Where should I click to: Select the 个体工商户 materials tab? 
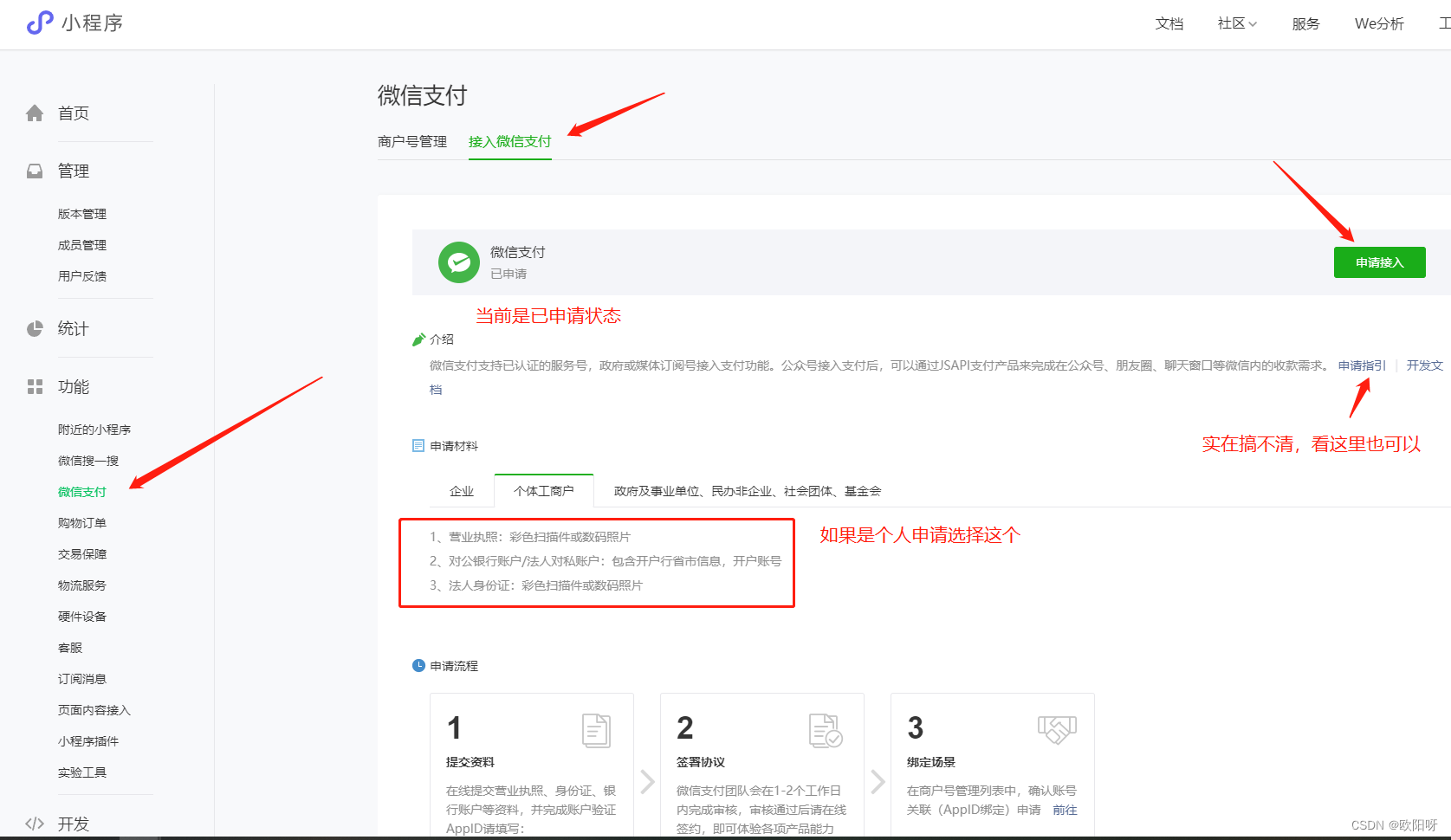(544, 491)
